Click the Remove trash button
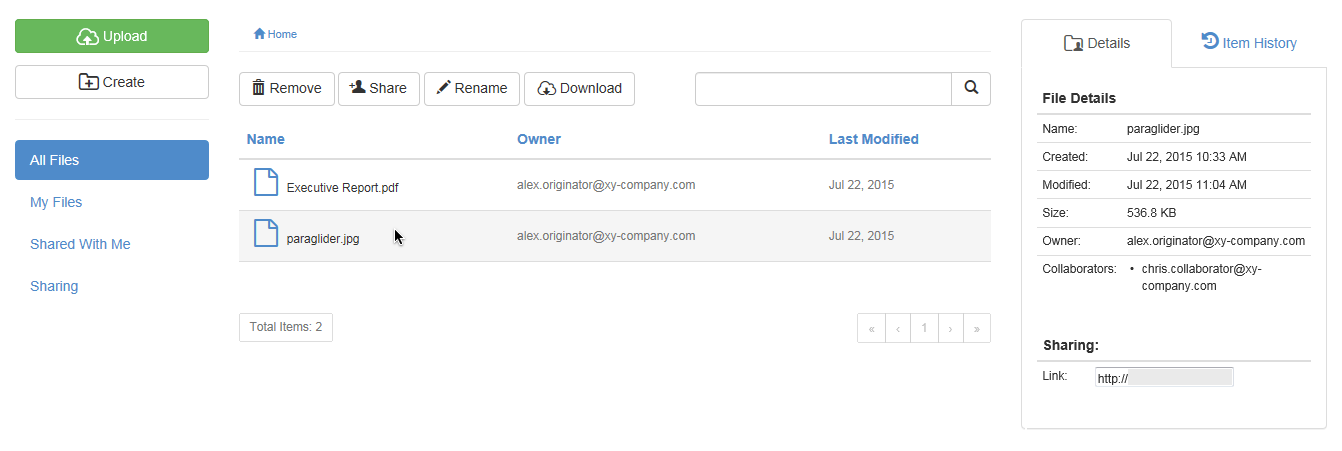1342x451 pixels. click(286, 88)
